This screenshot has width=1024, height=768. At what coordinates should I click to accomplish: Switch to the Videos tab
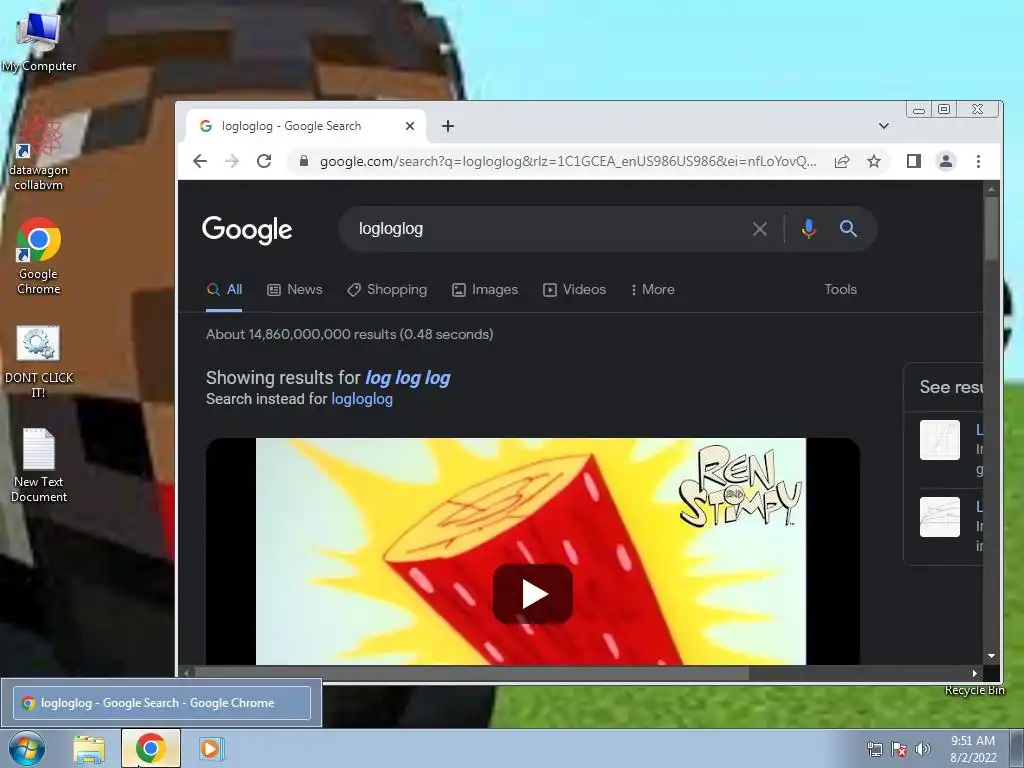(574, 289)
